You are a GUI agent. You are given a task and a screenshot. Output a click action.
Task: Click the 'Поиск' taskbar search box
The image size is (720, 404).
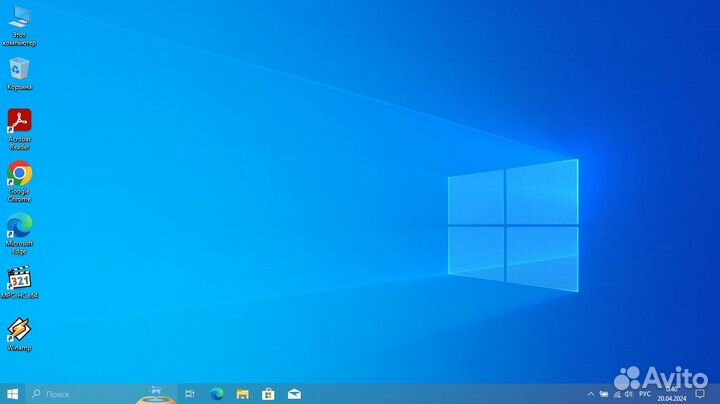101,394
